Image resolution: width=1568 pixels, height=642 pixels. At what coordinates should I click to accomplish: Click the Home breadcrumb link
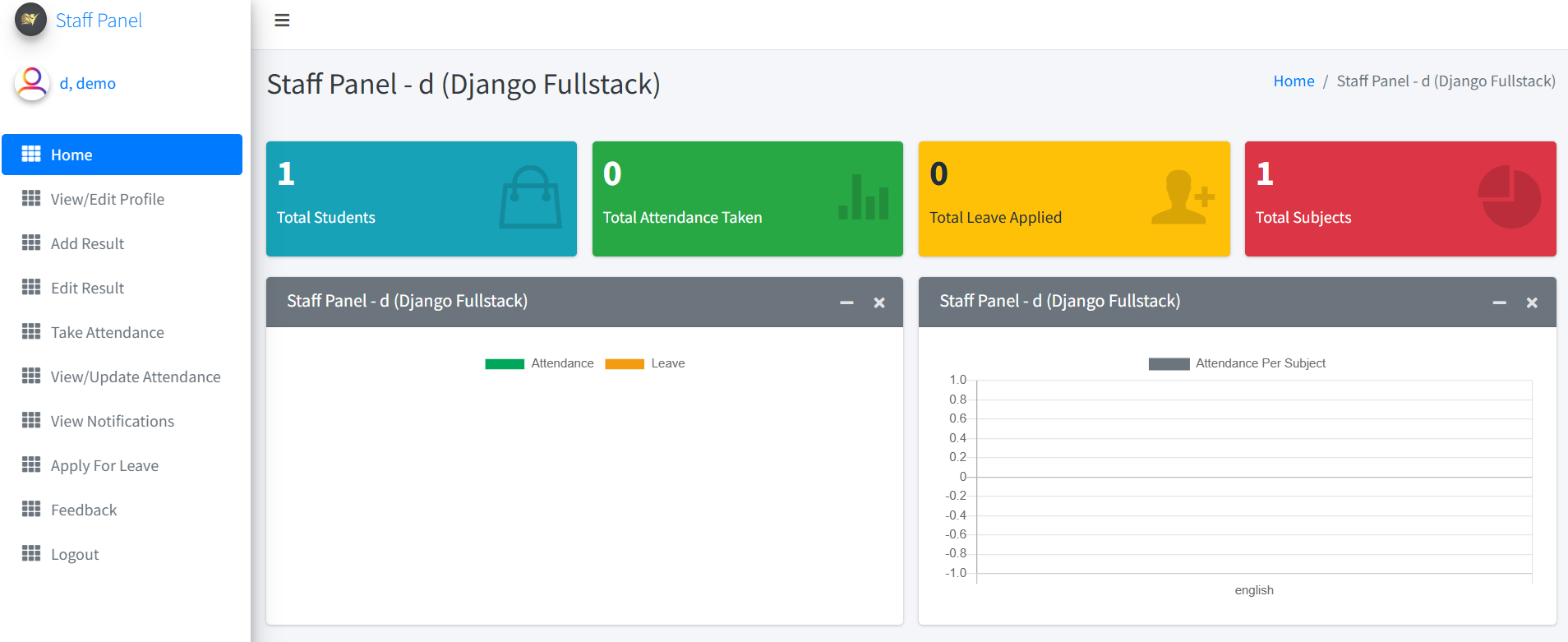tap(1294, 81)
